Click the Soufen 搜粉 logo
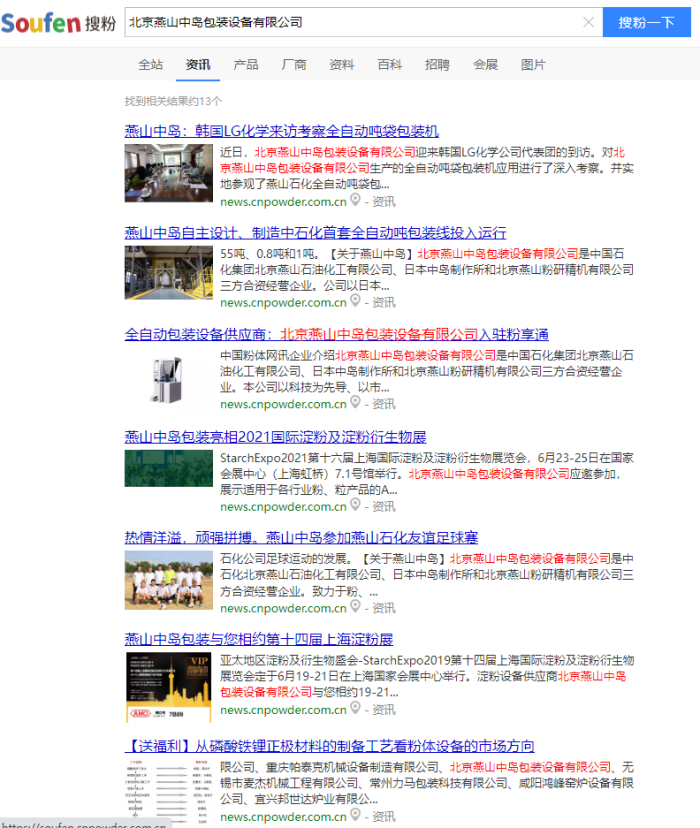Image resolution: width=700 pixels, height=828 pixels. pos(58,22)
